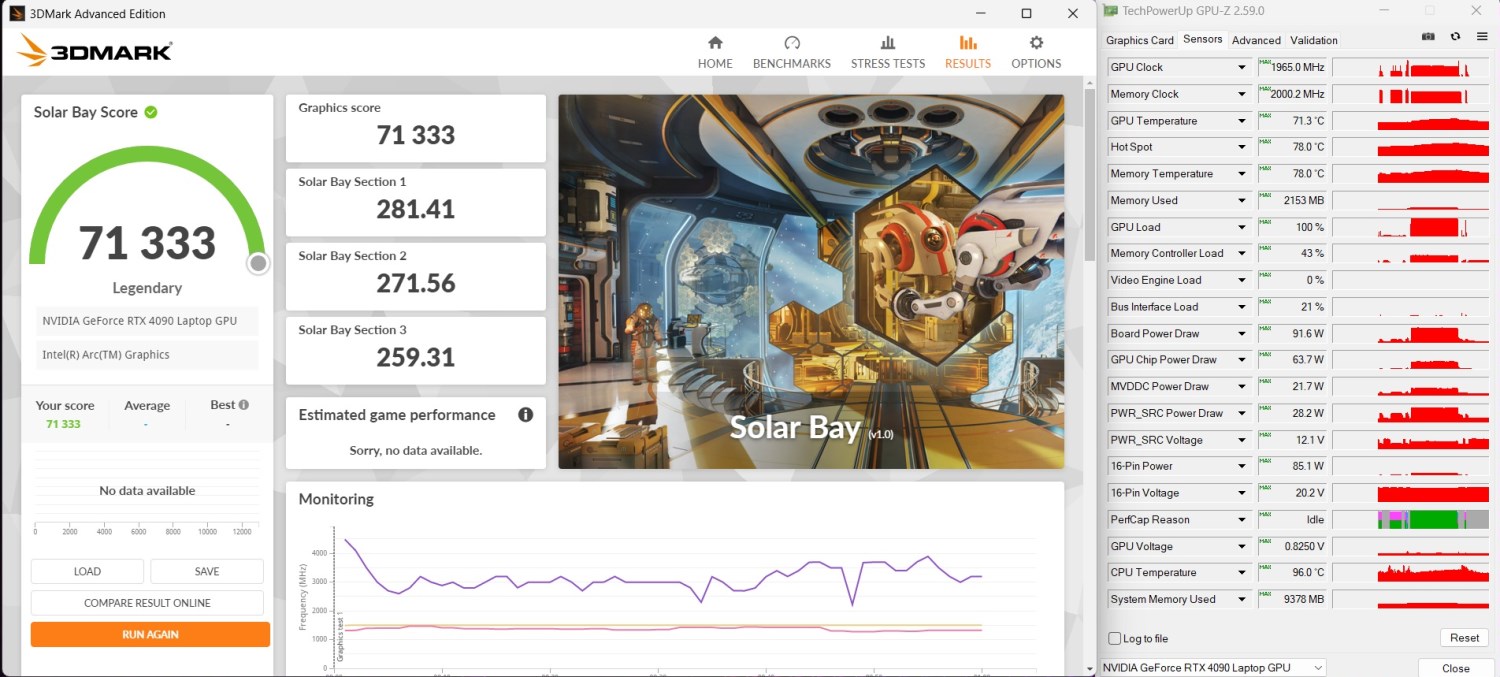Open STRESS TESTS from top navigation
This screenshot has width=1500, height=677.
887,52
